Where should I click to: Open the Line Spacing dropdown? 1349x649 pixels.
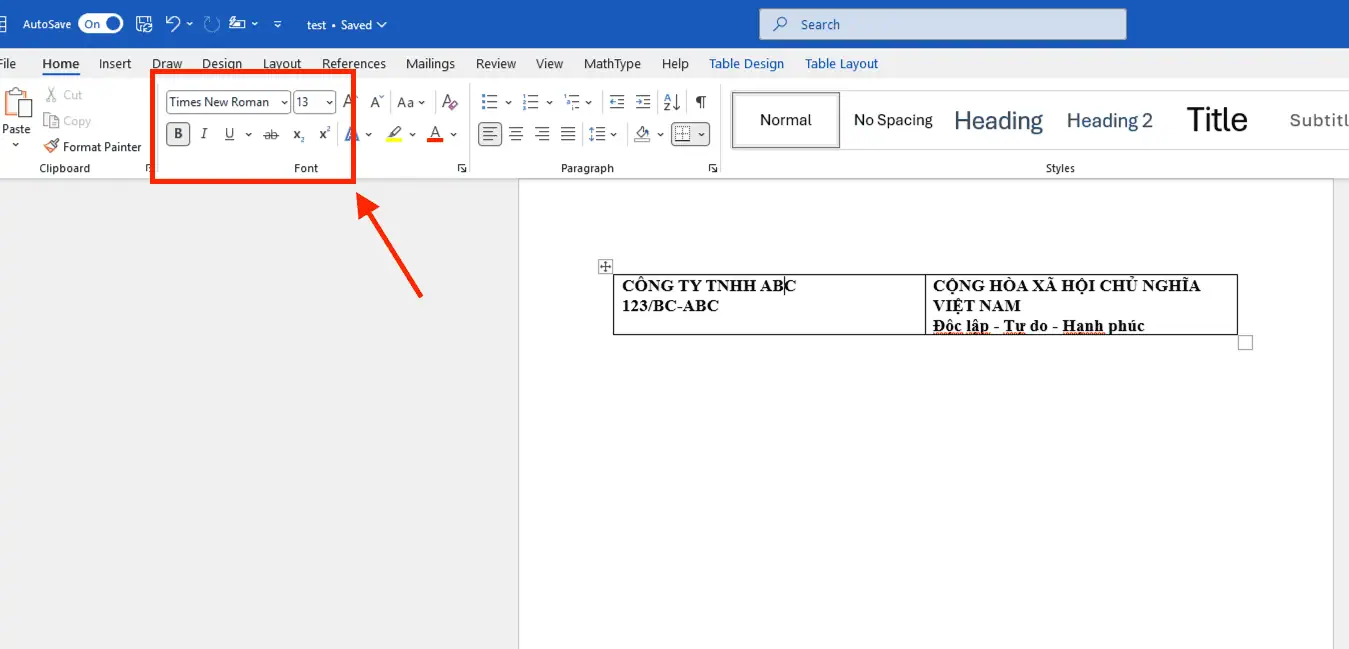[602, 134]
